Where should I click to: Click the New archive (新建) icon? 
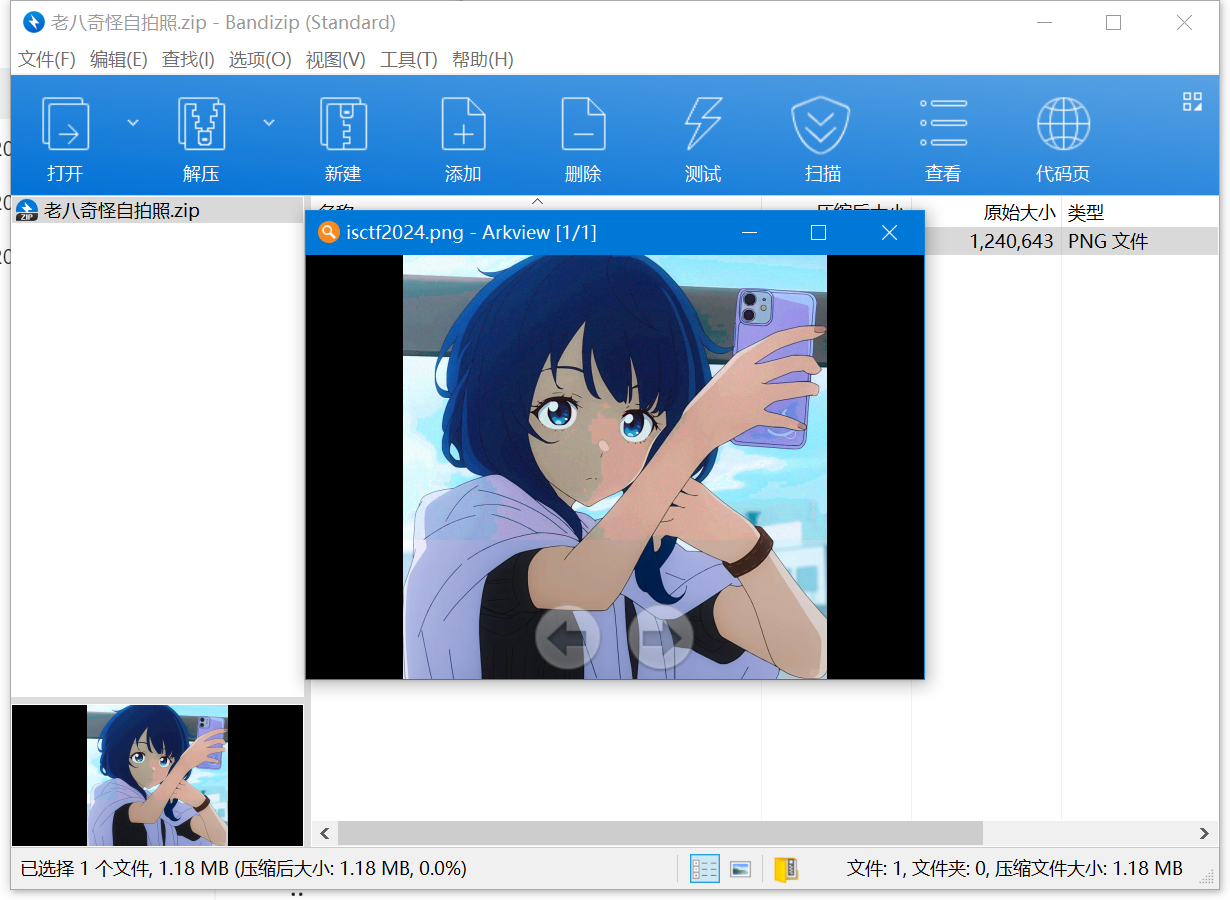343,124
